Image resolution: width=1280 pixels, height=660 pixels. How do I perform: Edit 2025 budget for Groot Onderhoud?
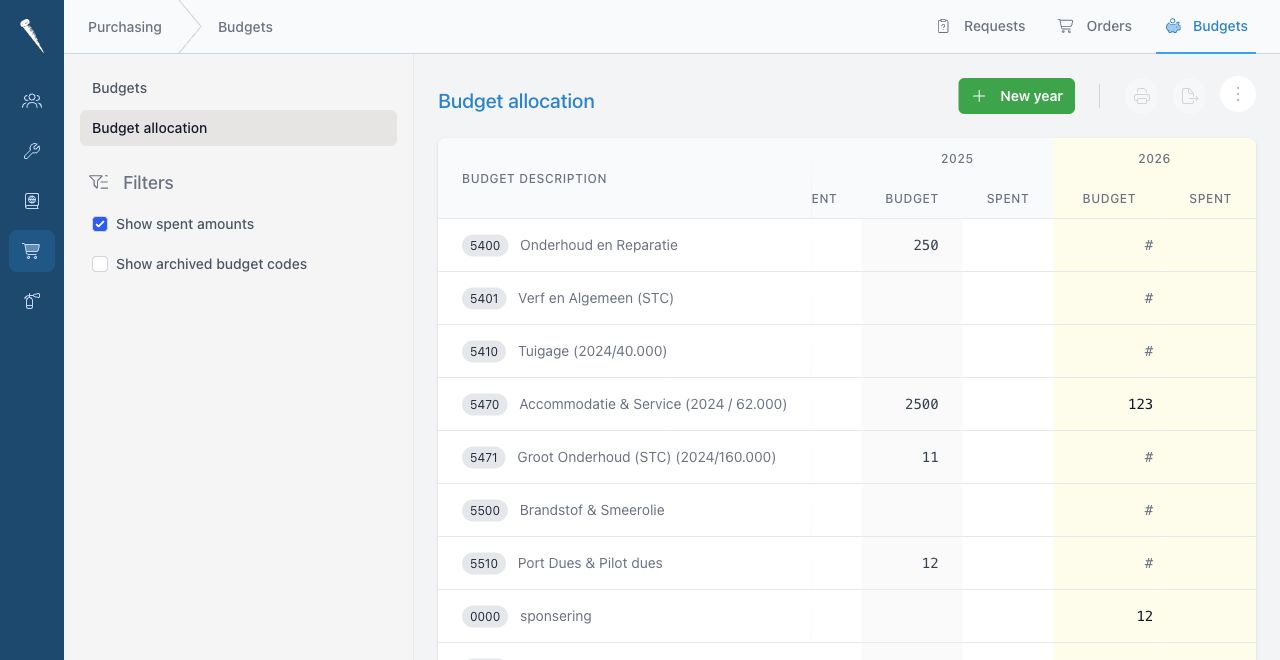click(912, 457)
